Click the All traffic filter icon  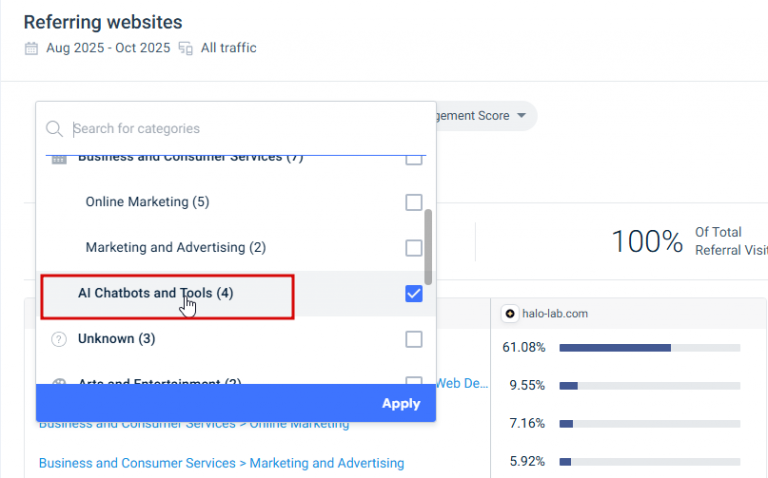click(185, 48)
